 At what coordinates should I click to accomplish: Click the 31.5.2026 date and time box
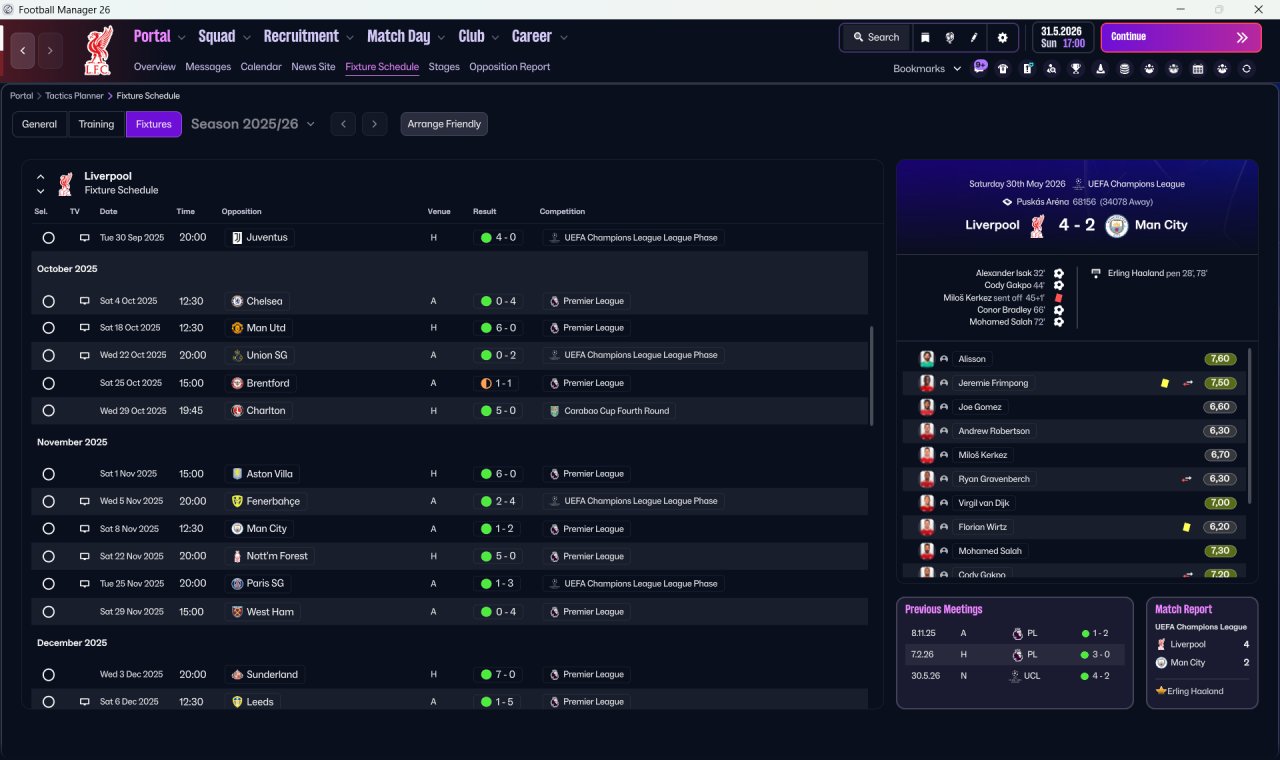point(1063,37)
